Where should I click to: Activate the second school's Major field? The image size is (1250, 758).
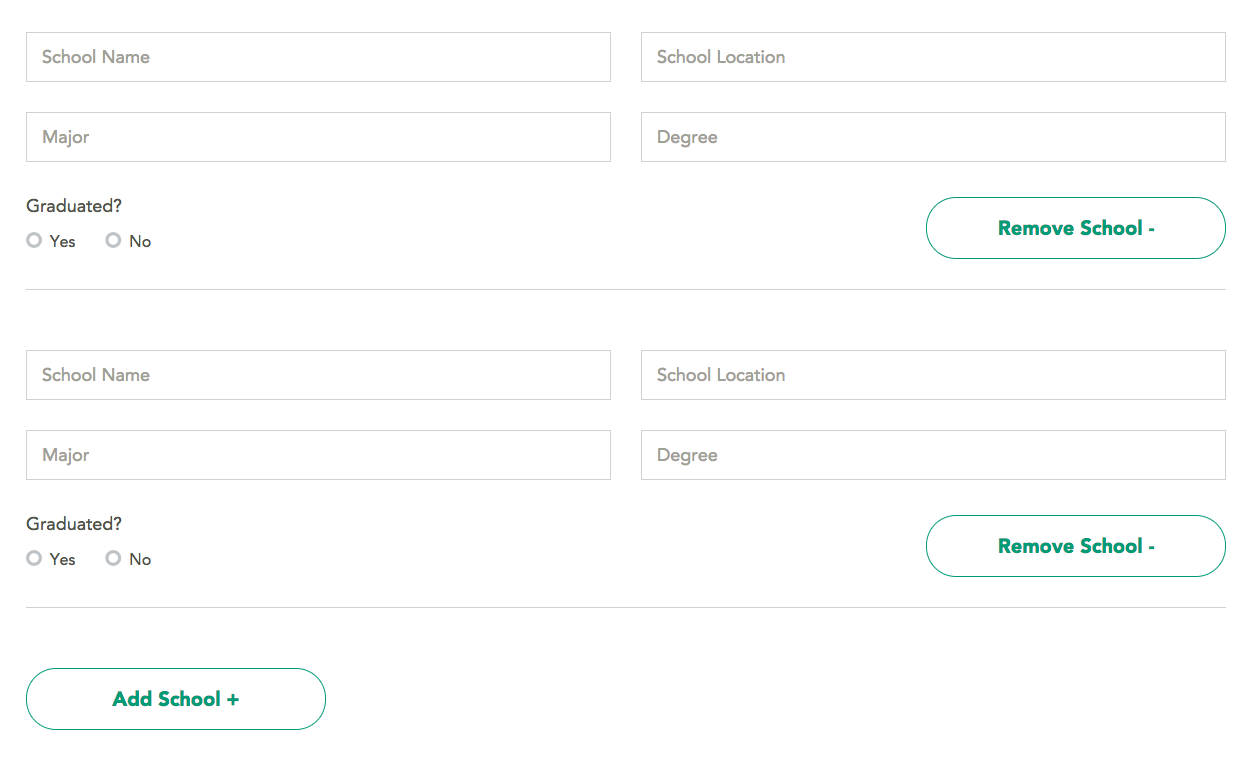click(x=318, y=455)
